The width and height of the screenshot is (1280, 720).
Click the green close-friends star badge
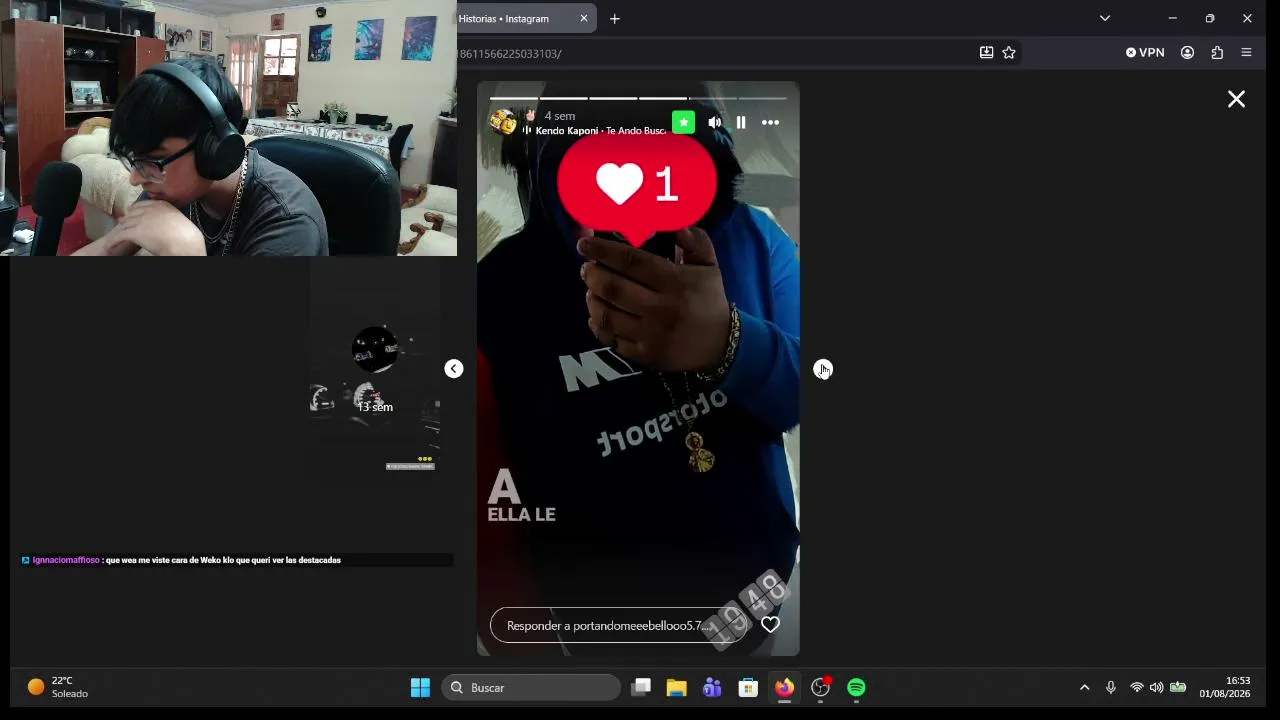click(x=683, y=122)
